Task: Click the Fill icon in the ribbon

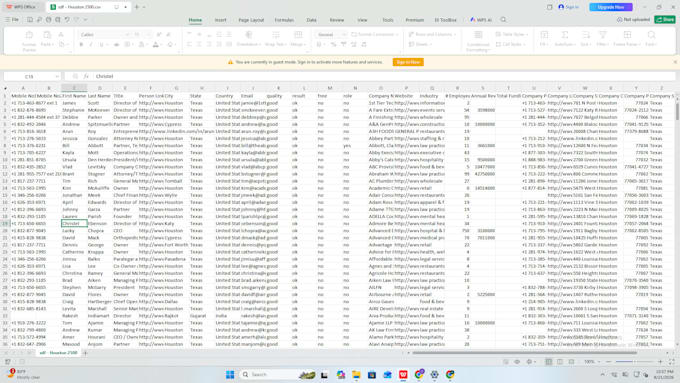Action: tap(544, 35)
